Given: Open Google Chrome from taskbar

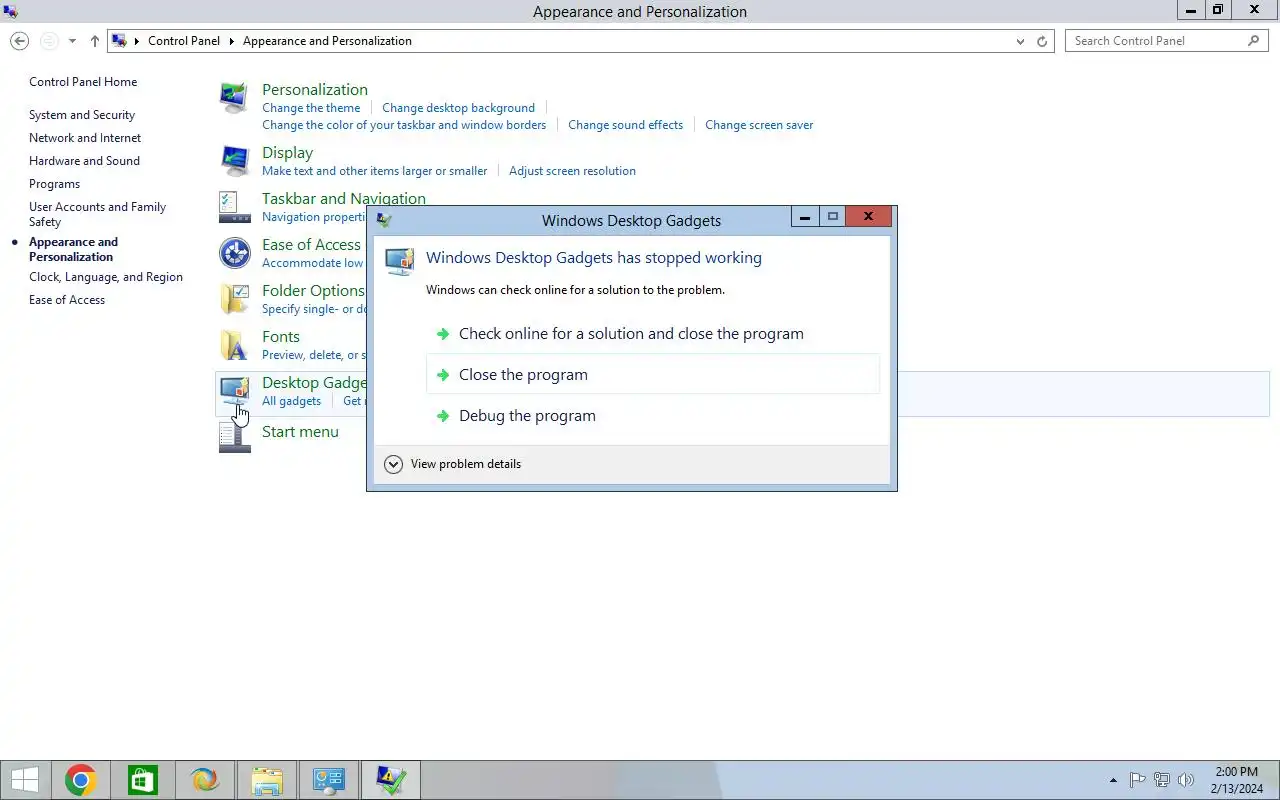Looking at the screenshot, I should (81, 780).
